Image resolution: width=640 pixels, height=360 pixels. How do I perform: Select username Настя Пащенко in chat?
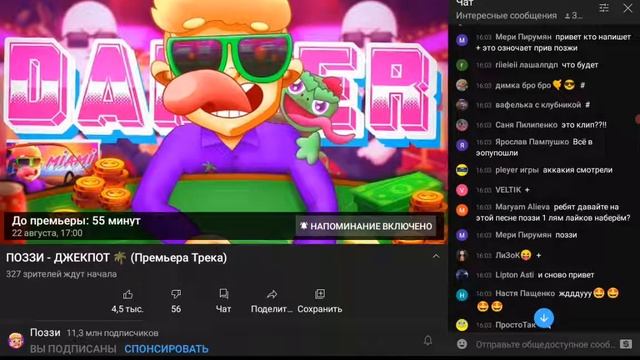(525, 293)
